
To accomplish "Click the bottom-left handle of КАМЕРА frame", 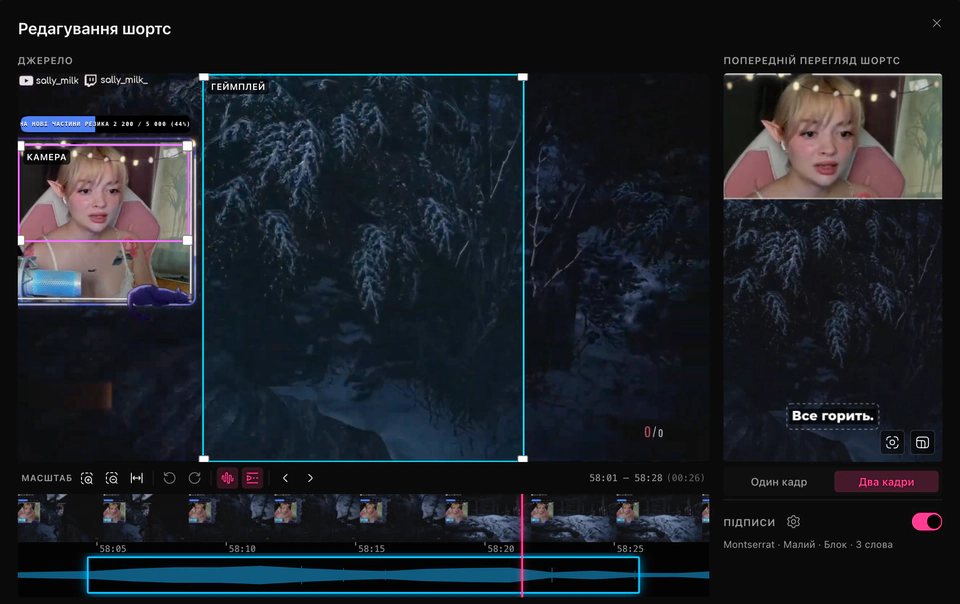I will tap(21, 240).
